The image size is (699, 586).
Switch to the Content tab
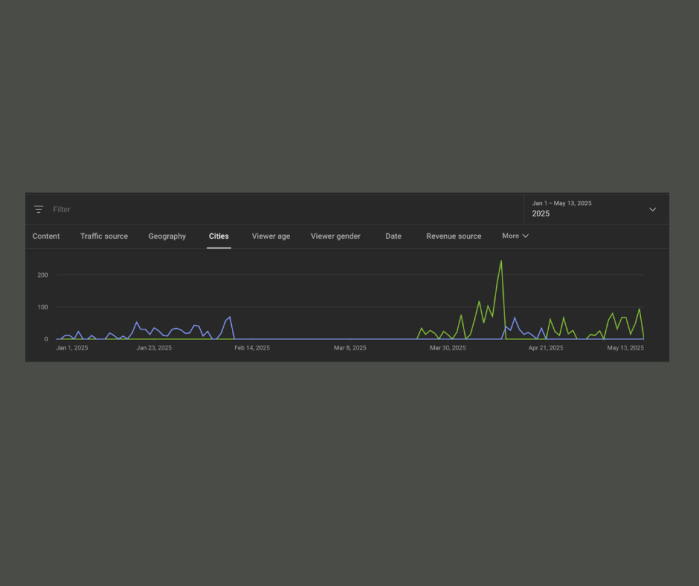pos(46,237)
